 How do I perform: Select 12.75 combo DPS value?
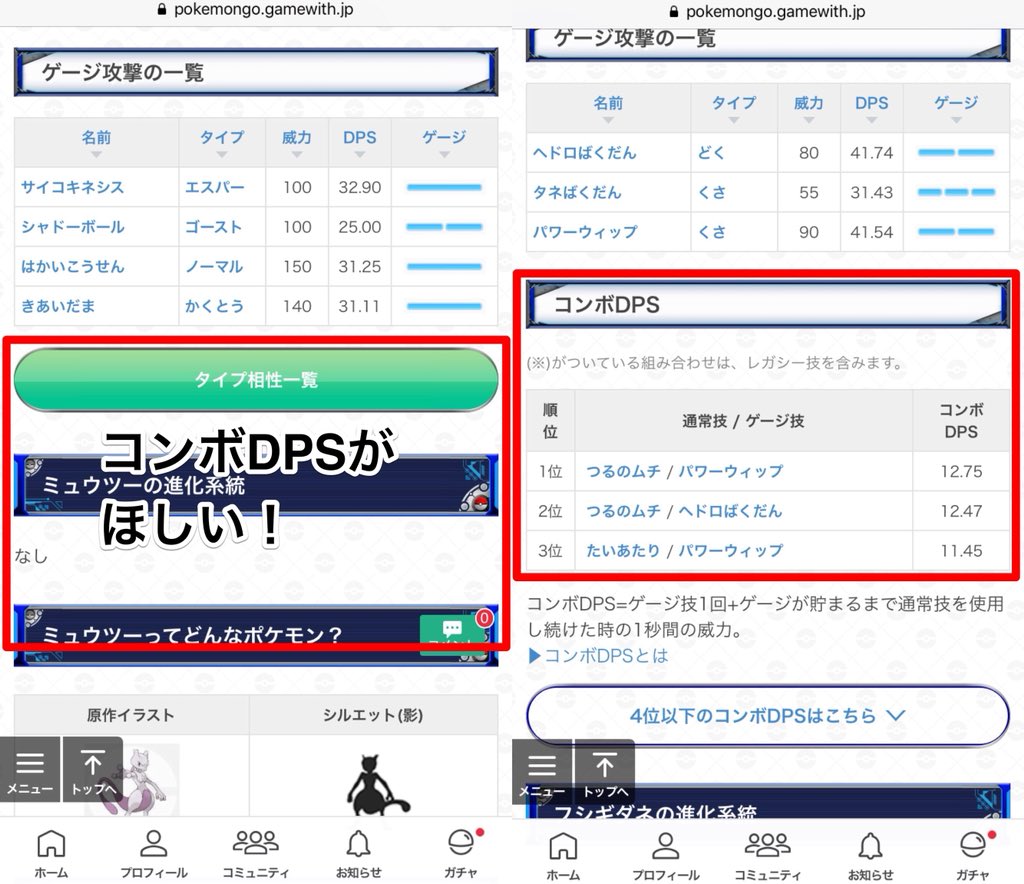coord(961,471)
